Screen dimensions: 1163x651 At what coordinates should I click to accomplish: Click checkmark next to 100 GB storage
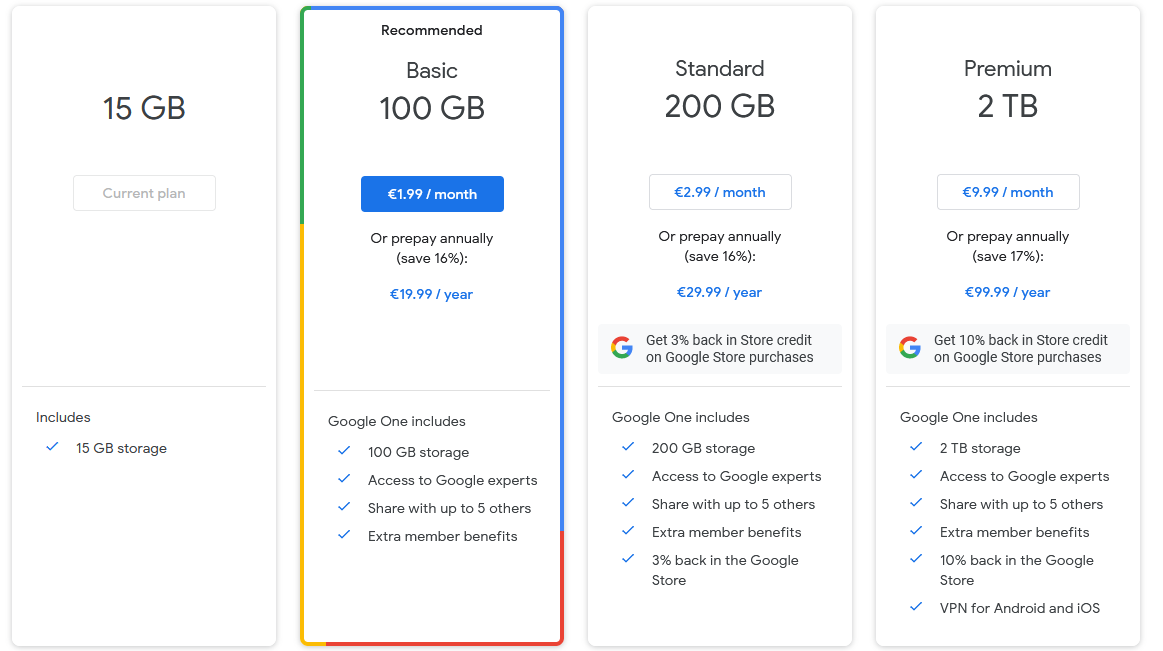345,451
